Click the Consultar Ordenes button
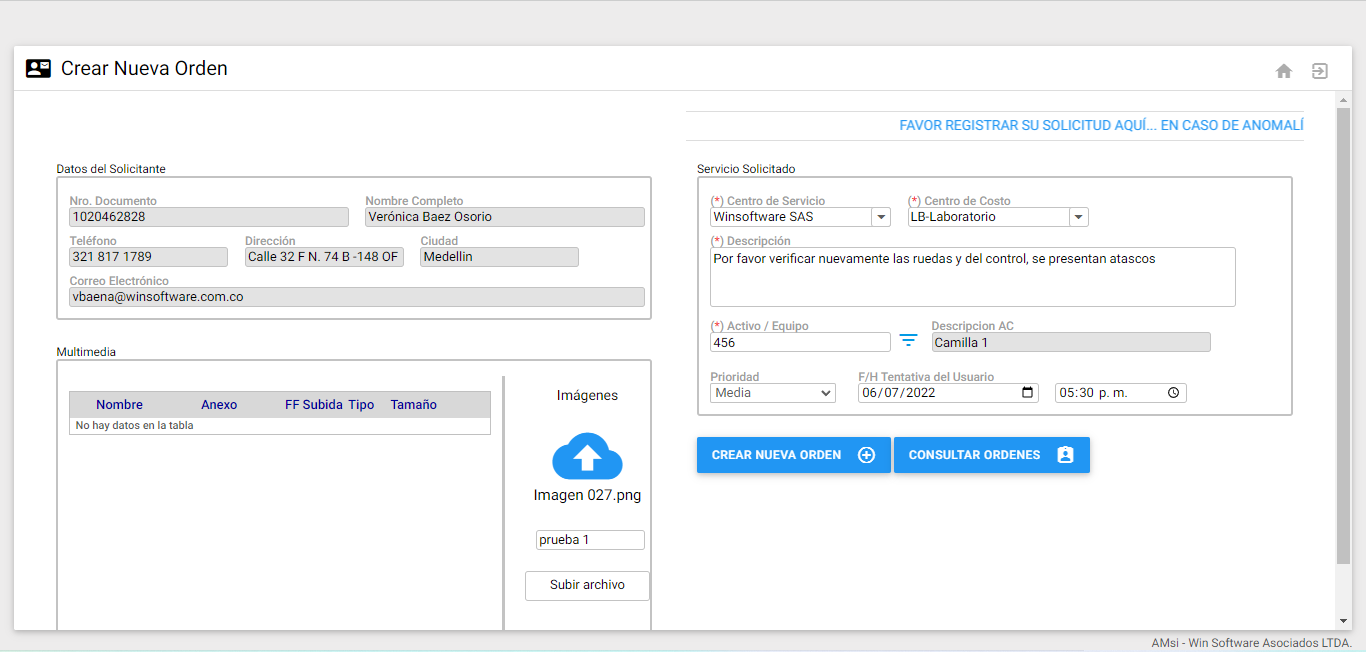Viewport: 1366px width, 652px height. tap(991, 455)
